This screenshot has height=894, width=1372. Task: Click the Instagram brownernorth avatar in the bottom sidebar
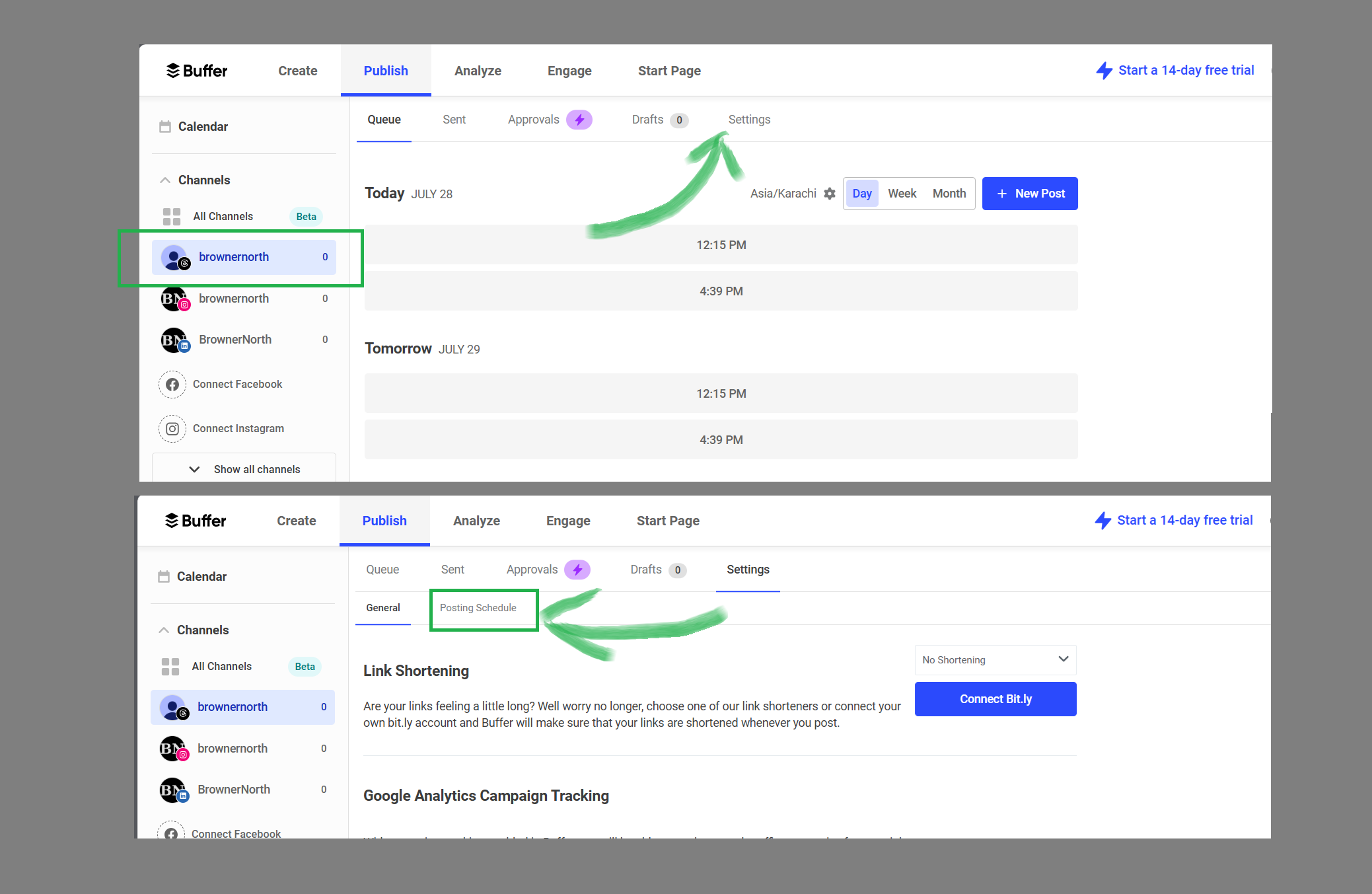click(x=174, y=749)
